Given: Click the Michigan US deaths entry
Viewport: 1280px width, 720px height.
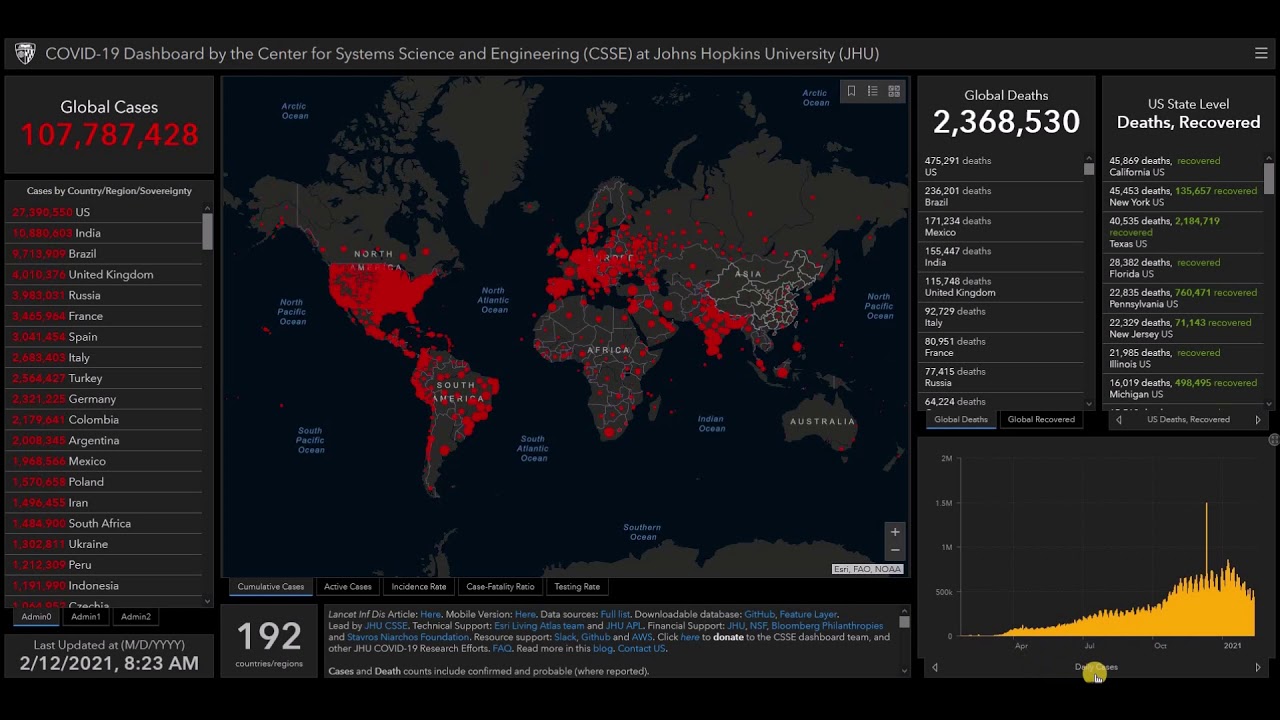Looking at the screenshot, I should pos(1184,388).
